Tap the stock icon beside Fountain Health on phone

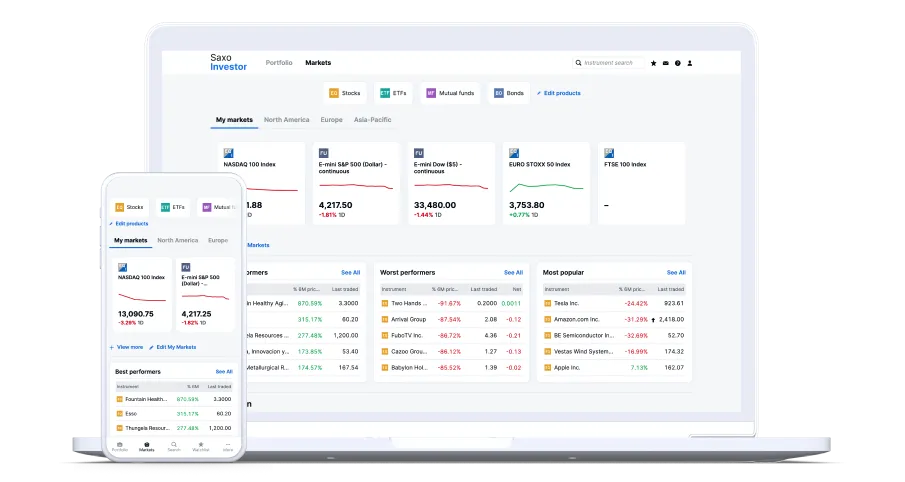pos(120,399)
